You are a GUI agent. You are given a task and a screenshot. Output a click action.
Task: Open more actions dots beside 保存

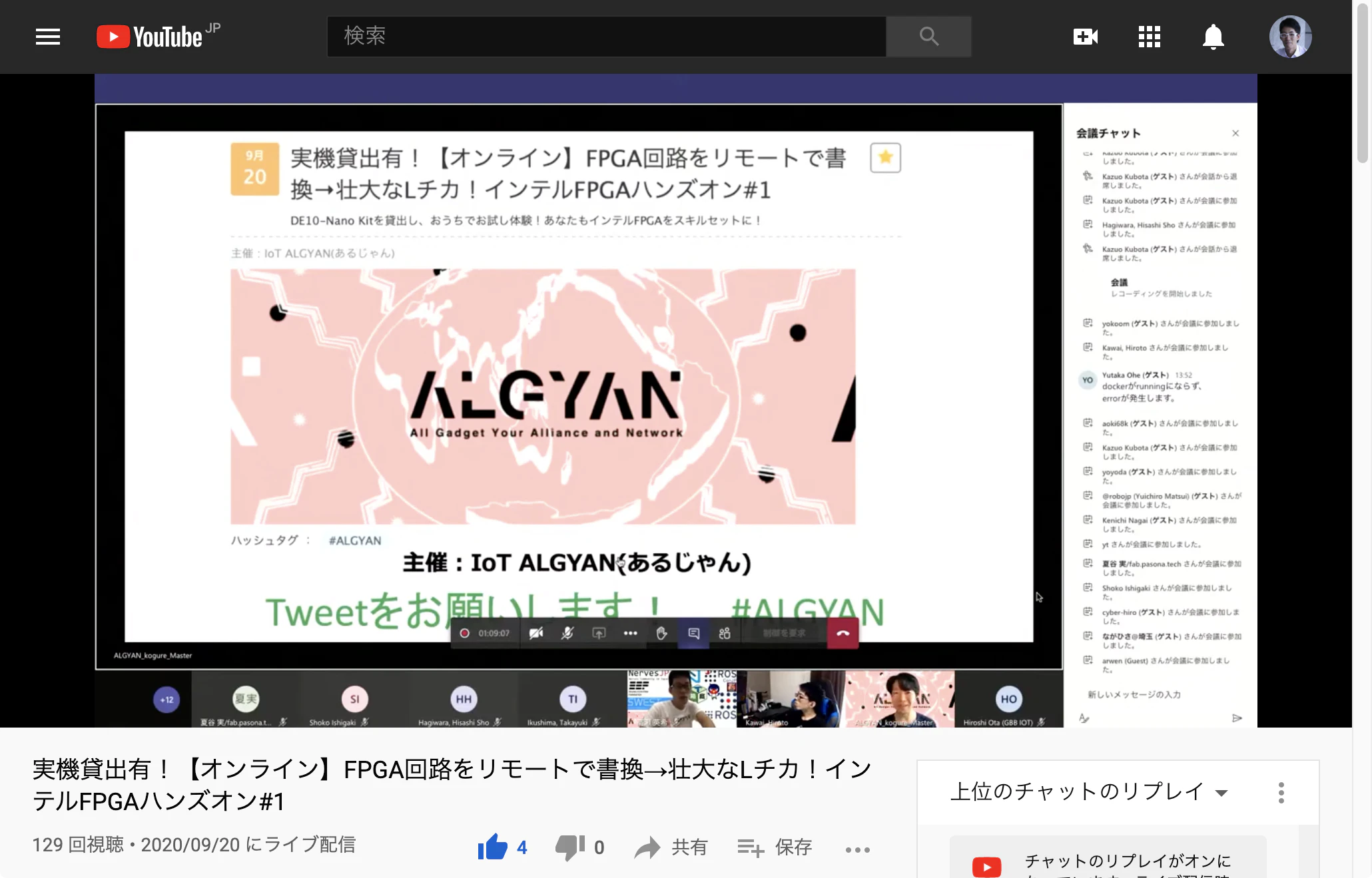857,849
